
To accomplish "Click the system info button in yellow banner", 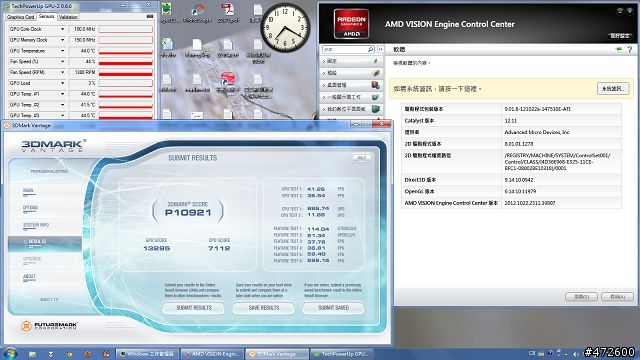I will pos(613,89).
